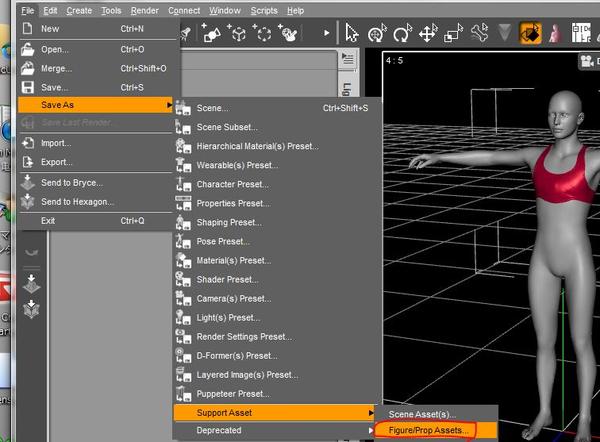Select Properties Preset...
The image size is (600, 442).
[x=276, y=204]
